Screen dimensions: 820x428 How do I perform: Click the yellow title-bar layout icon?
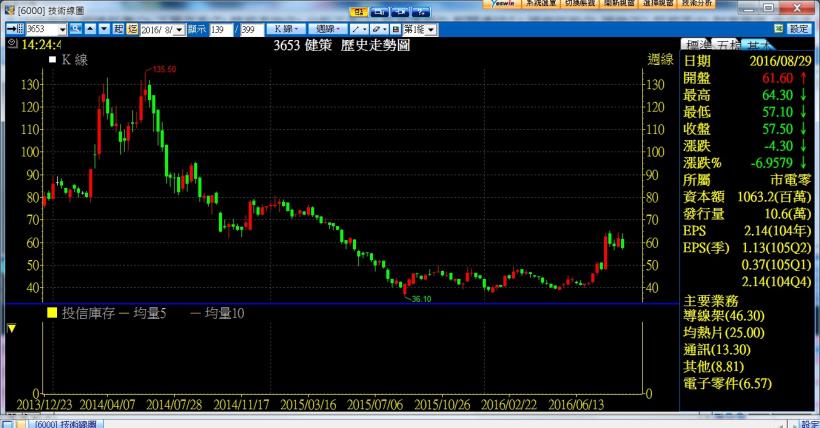(x=359, y=12)
